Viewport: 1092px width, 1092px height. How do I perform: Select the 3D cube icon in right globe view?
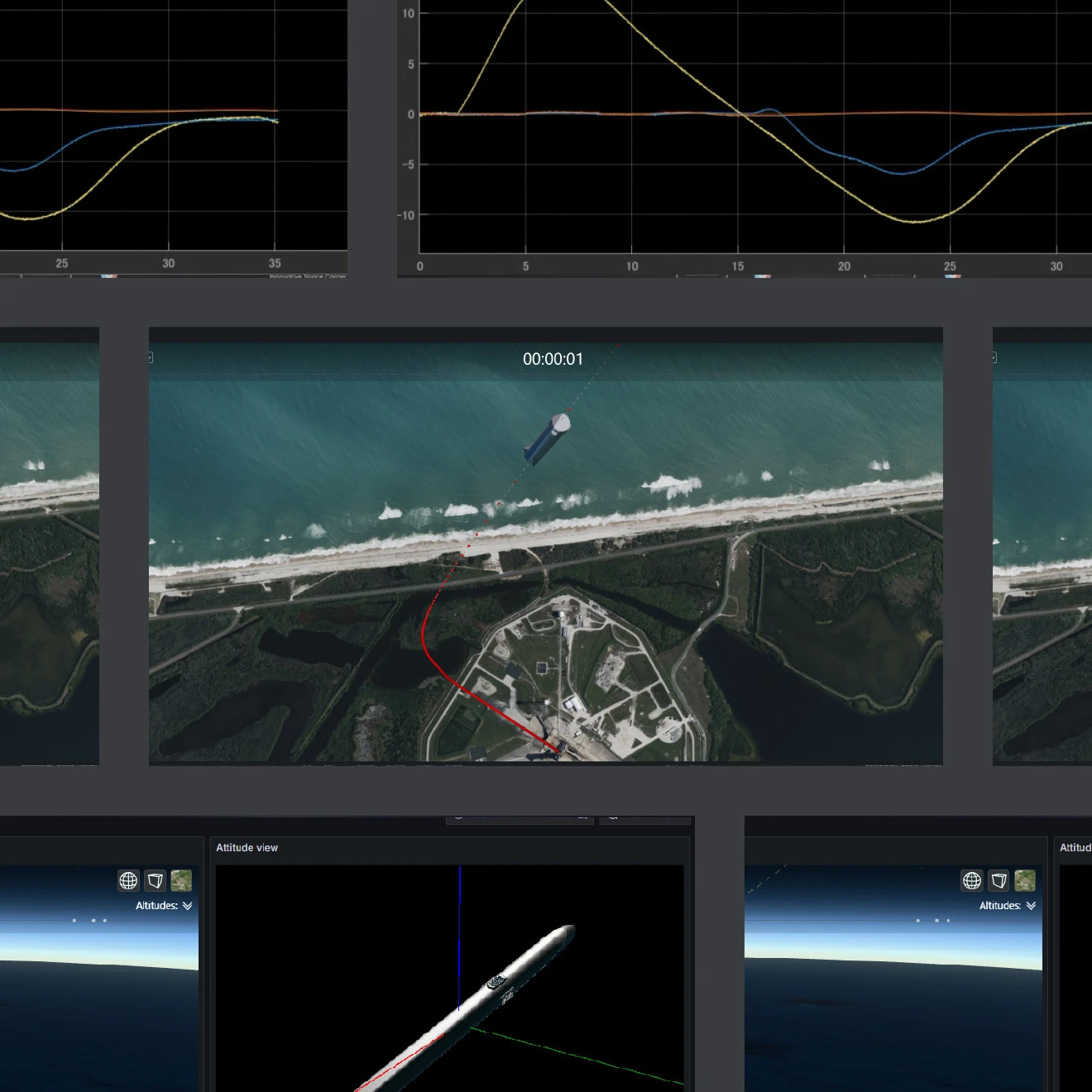point(999,880)
